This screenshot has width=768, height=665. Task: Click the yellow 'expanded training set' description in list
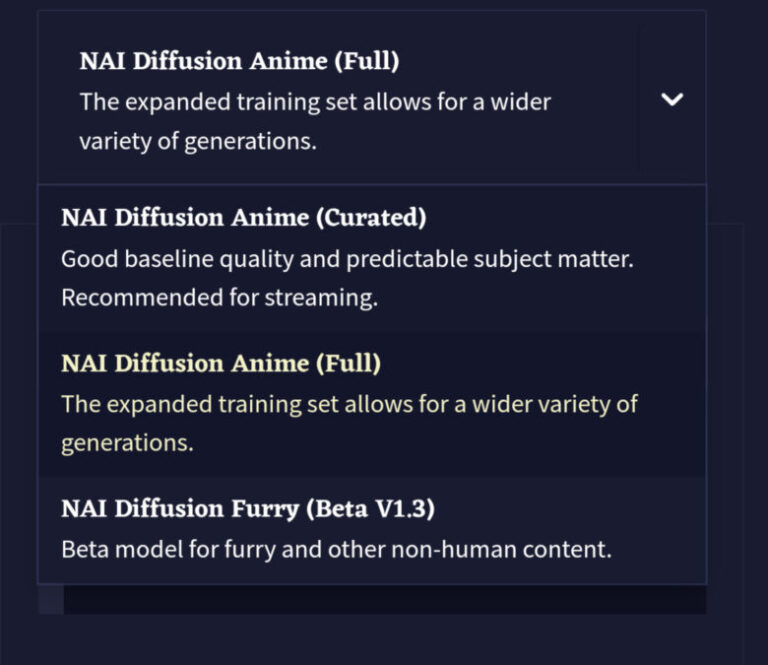click(x=349, y=404)
